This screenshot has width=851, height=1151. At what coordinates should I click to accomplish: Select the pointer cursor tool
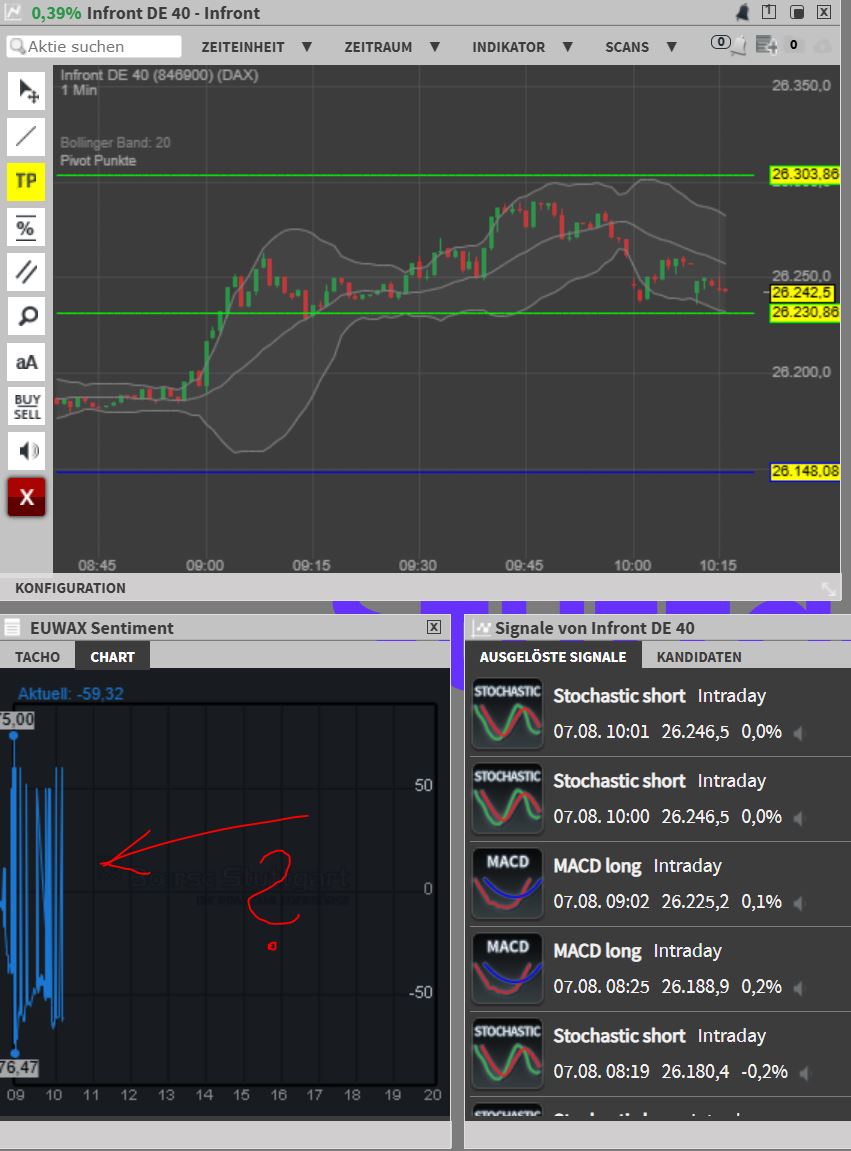pos(26,91)
